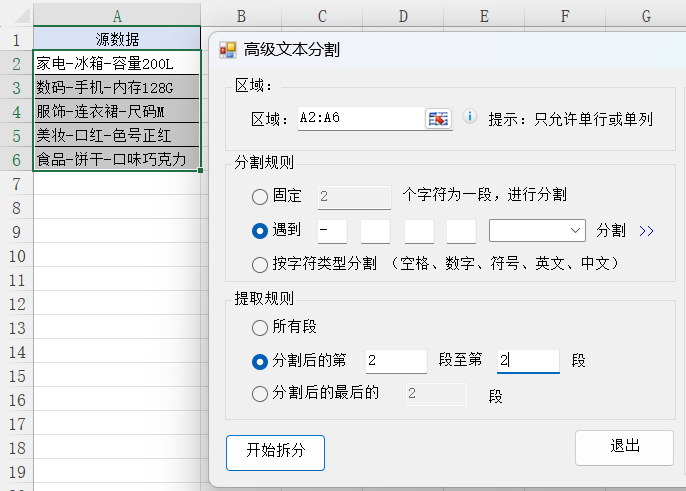Select column D header
686x491 pixels.
[403, 16]
